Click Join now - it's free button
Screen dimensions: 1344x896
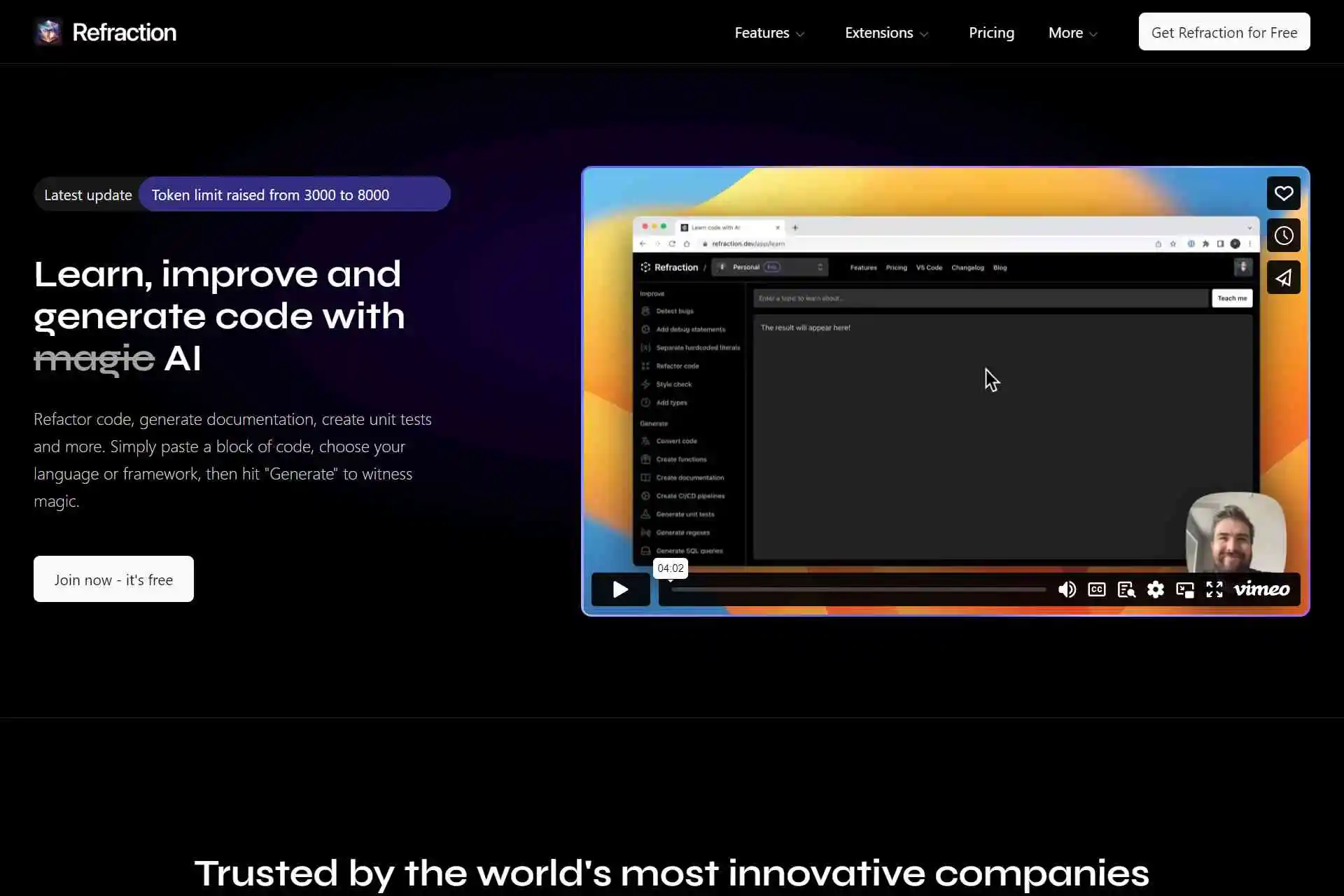pyautogui.click(x=113, y=579)
